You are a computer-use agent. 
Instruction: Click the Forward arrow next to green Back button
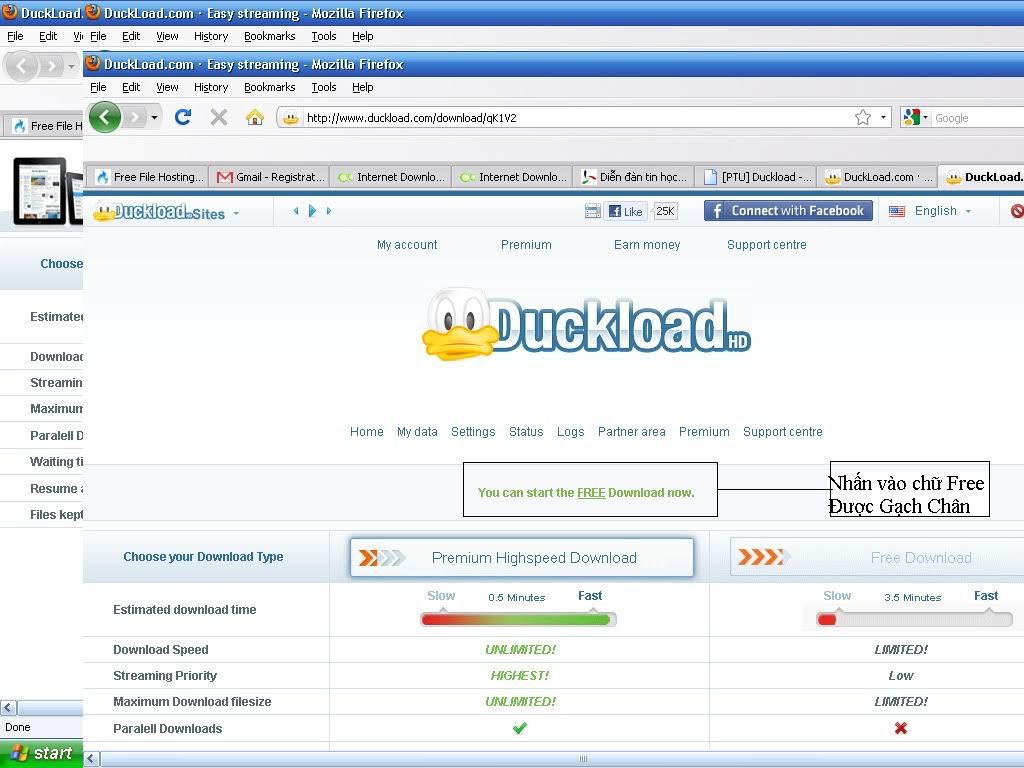(x=135, y=118)
